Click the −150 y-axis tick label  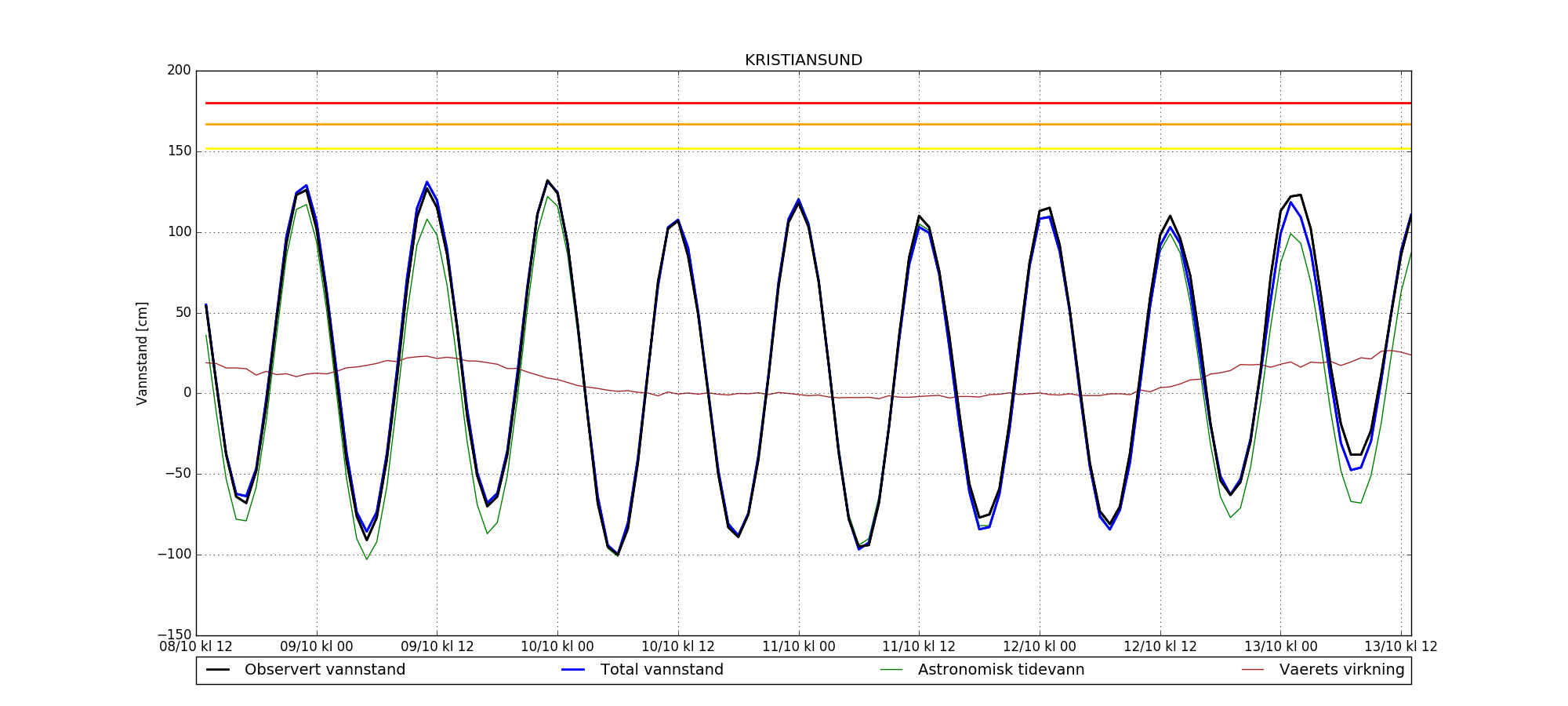point(174,635)
